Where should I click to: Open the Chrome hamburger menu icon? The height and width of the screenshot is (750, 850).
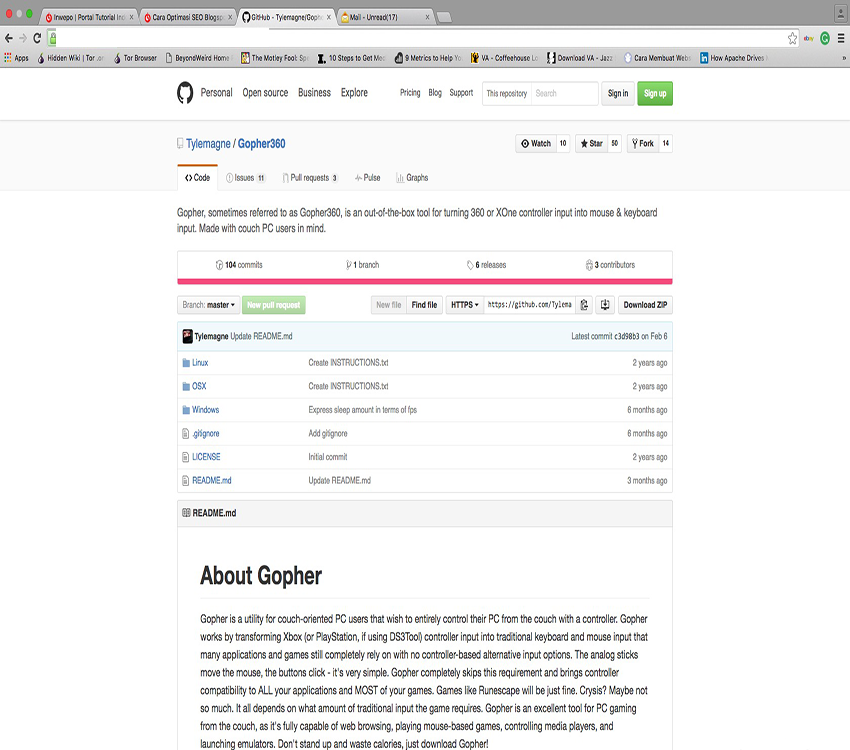point(841,38)
